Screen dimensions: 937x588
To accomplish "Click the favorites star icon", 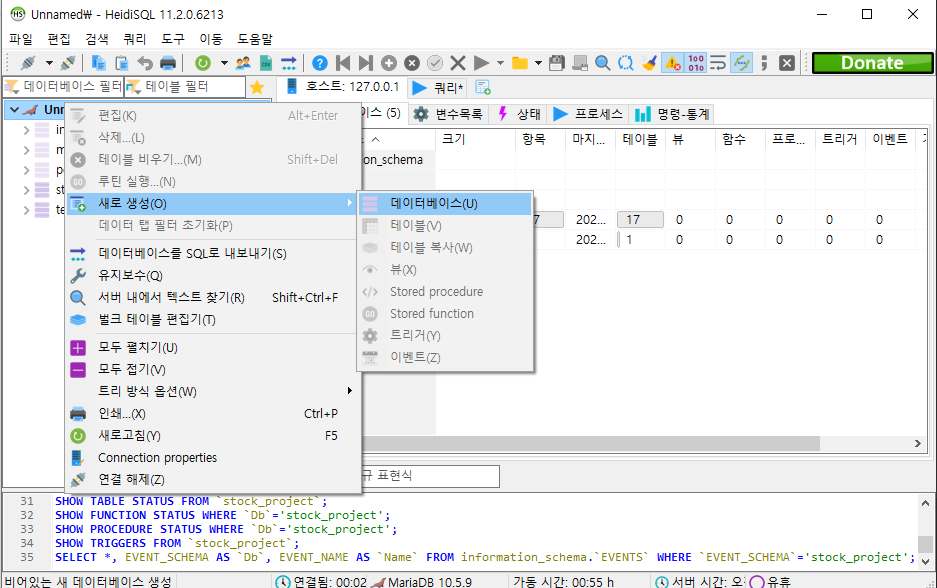I will [x=257, y=87].
